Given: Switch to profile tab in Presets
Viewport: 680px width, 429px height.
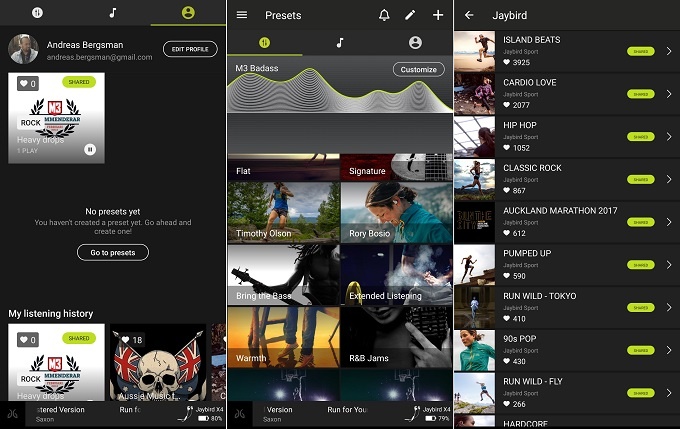Looking at the screenshot, I should click(415, 43).
